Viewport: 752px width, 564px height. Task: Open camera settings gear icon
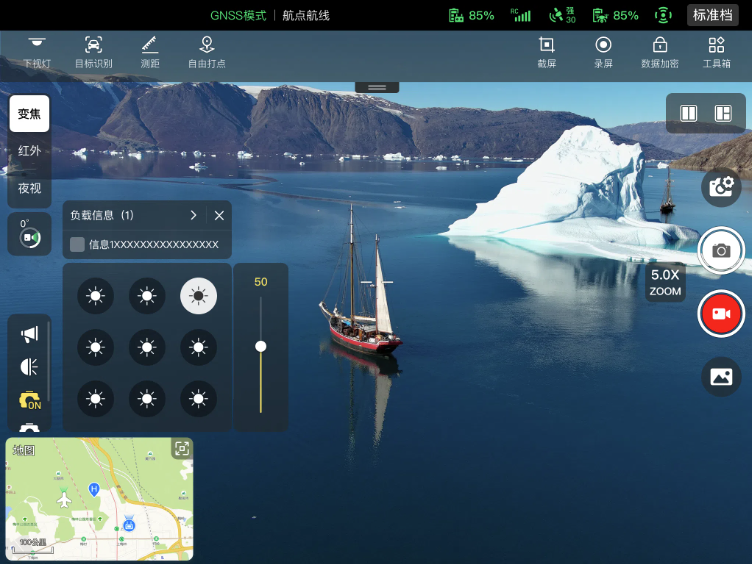tap(720, 186)
